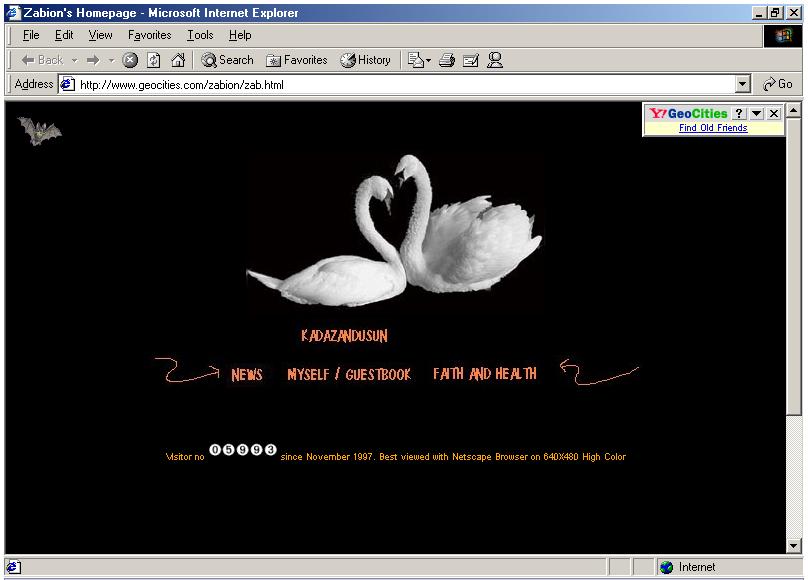Open the FAITH AND HEALTH link
The height and width of the screenshot is (580, 808).
485,373
